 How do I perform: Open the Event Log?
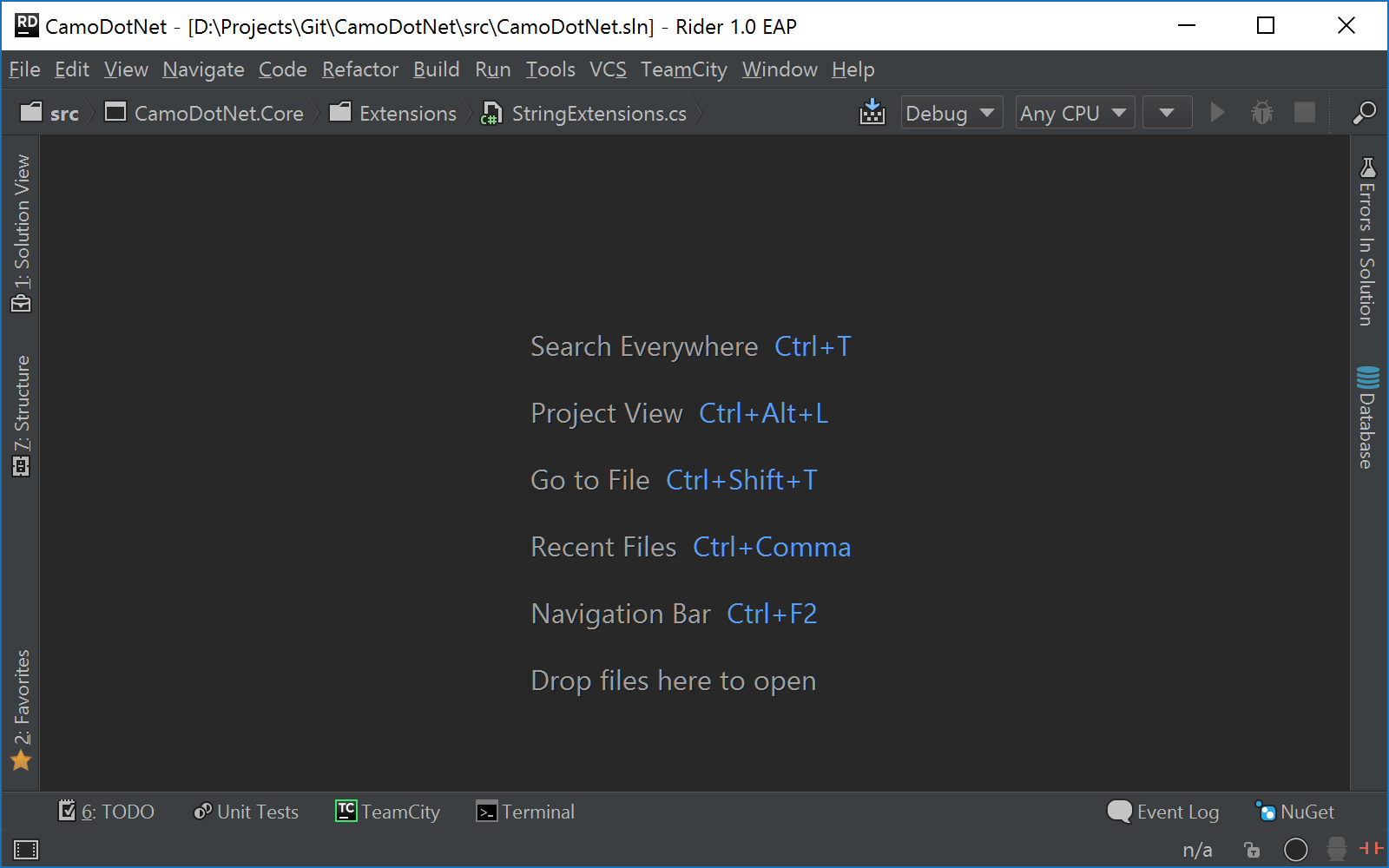pos(1163,812)
